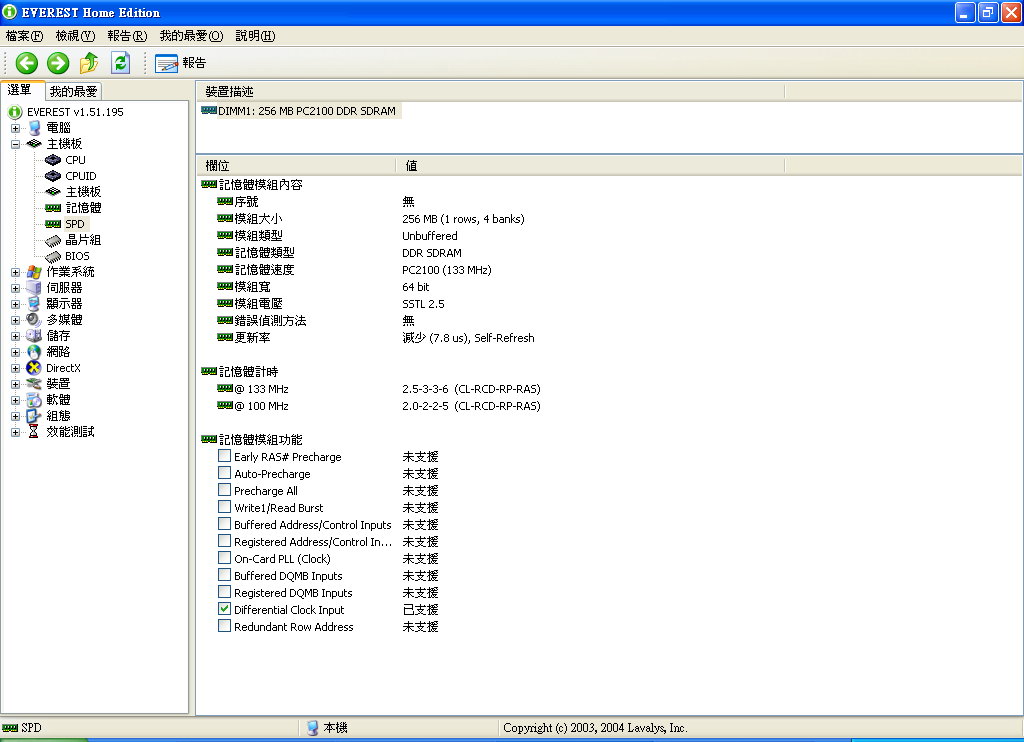
Task: Select the CPU chip icon in tree
Action: click(53, 160)
